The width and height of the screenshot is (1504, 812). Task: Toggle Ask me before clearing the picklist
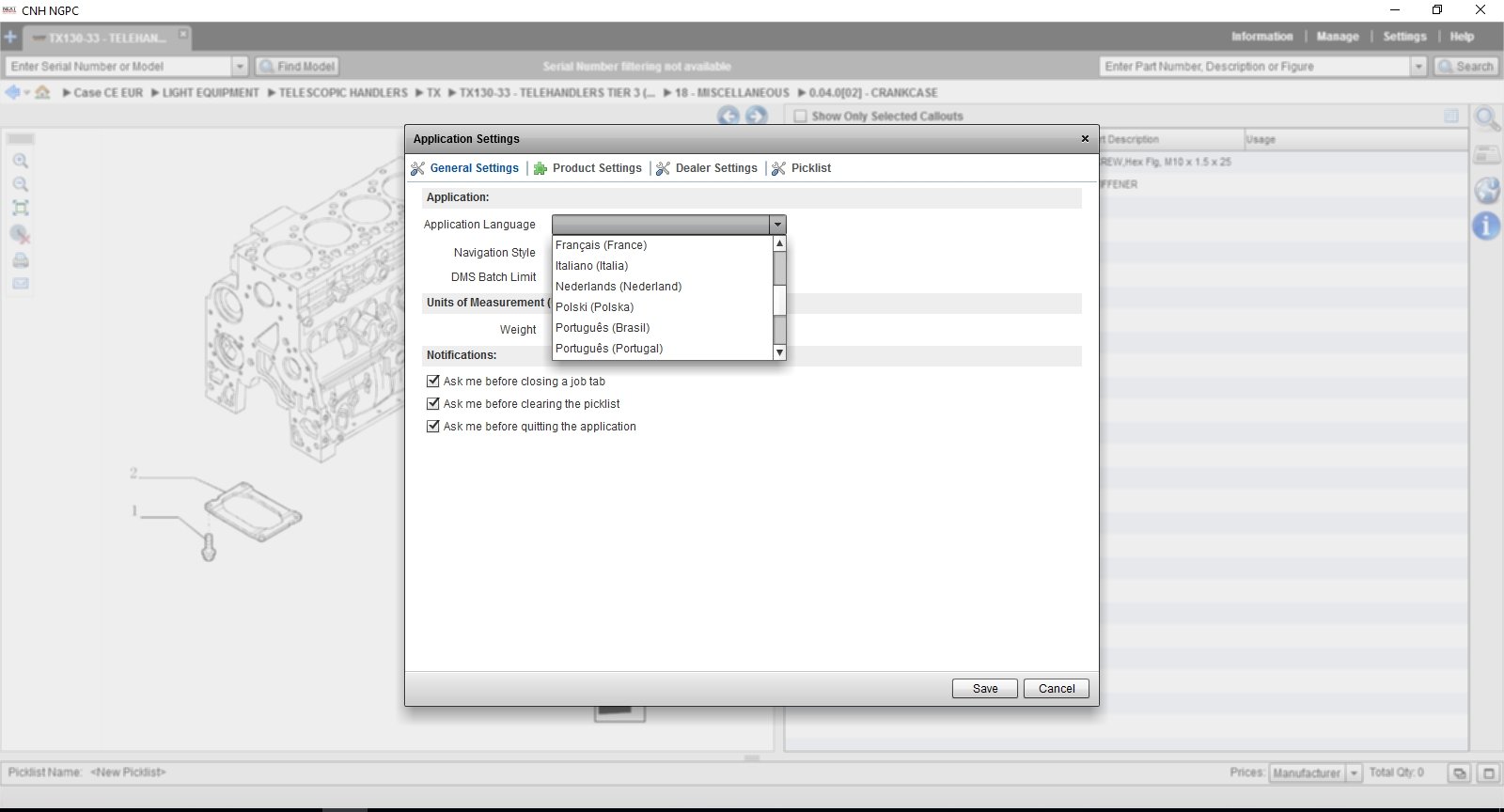coord(433,403)
